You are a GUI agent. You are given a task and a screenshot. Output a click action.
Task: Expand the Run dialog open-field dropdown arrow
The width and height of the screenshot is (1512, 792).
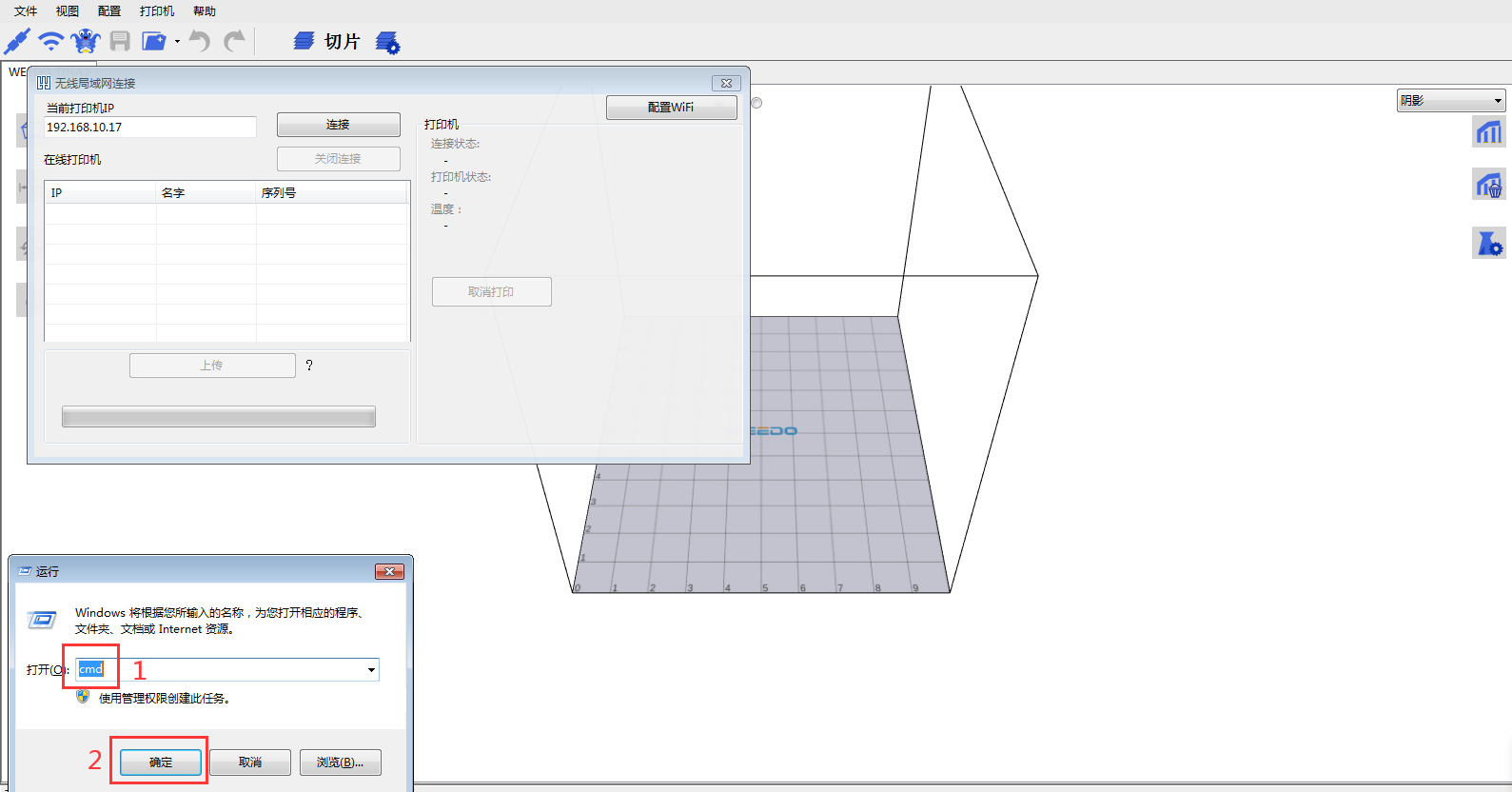[371, 670]
